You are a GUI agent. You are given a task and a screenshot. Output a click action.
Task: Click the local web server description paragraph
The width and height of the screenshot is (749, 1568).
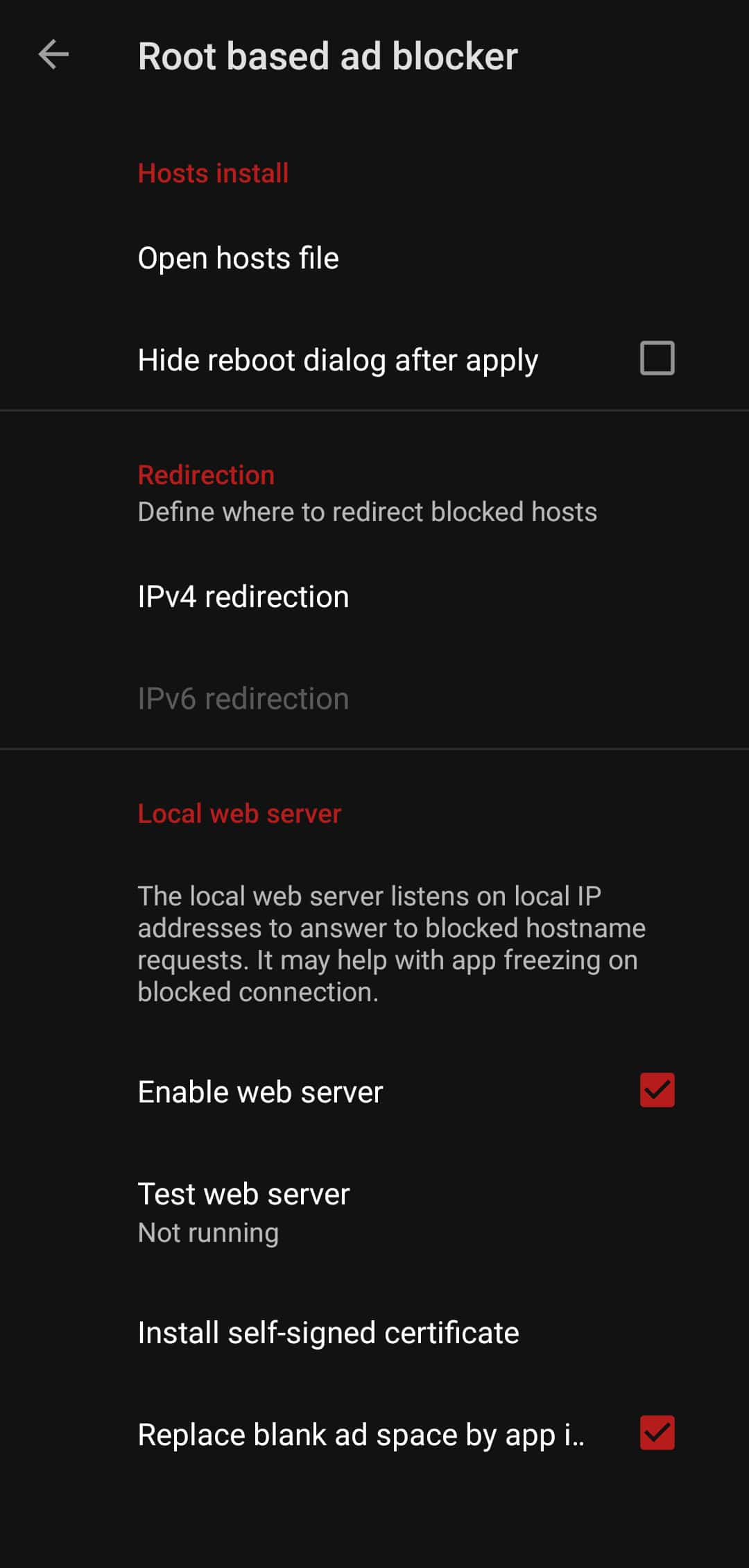point(391,944)
